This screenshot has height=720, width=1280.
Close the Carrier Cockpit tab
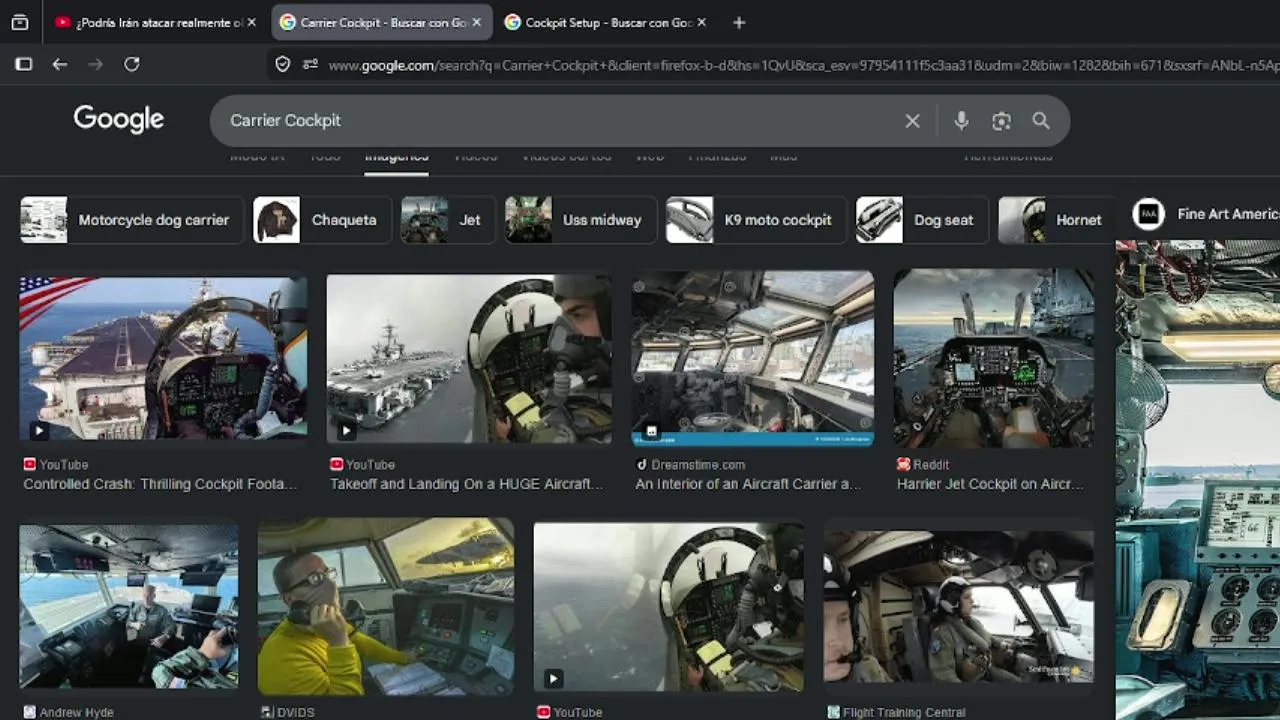point(477,22)
